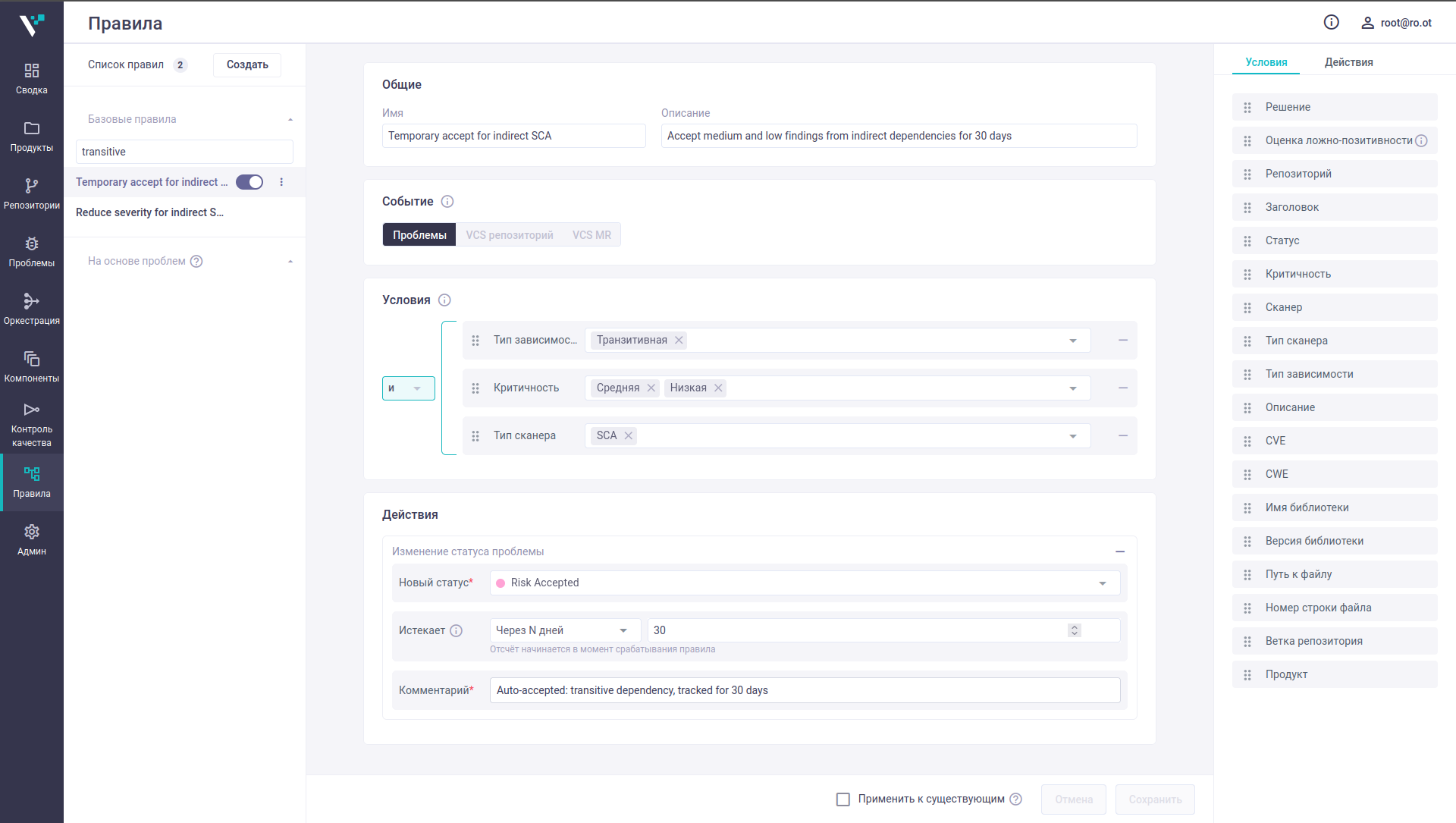
Task: Open Админ settings
Action: point(32,540)
